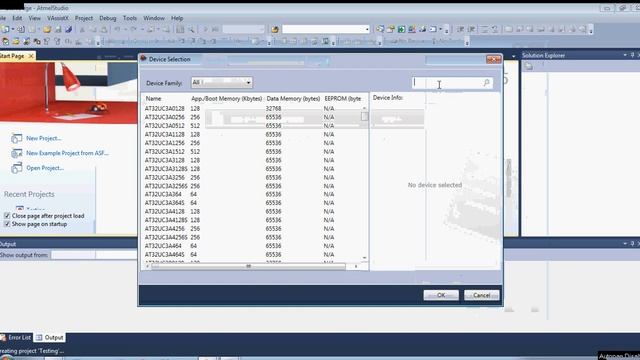Cancel the Device Selection dialog
Screen dimensions: 640x360
pyautogui.click(x=482, y=295)
